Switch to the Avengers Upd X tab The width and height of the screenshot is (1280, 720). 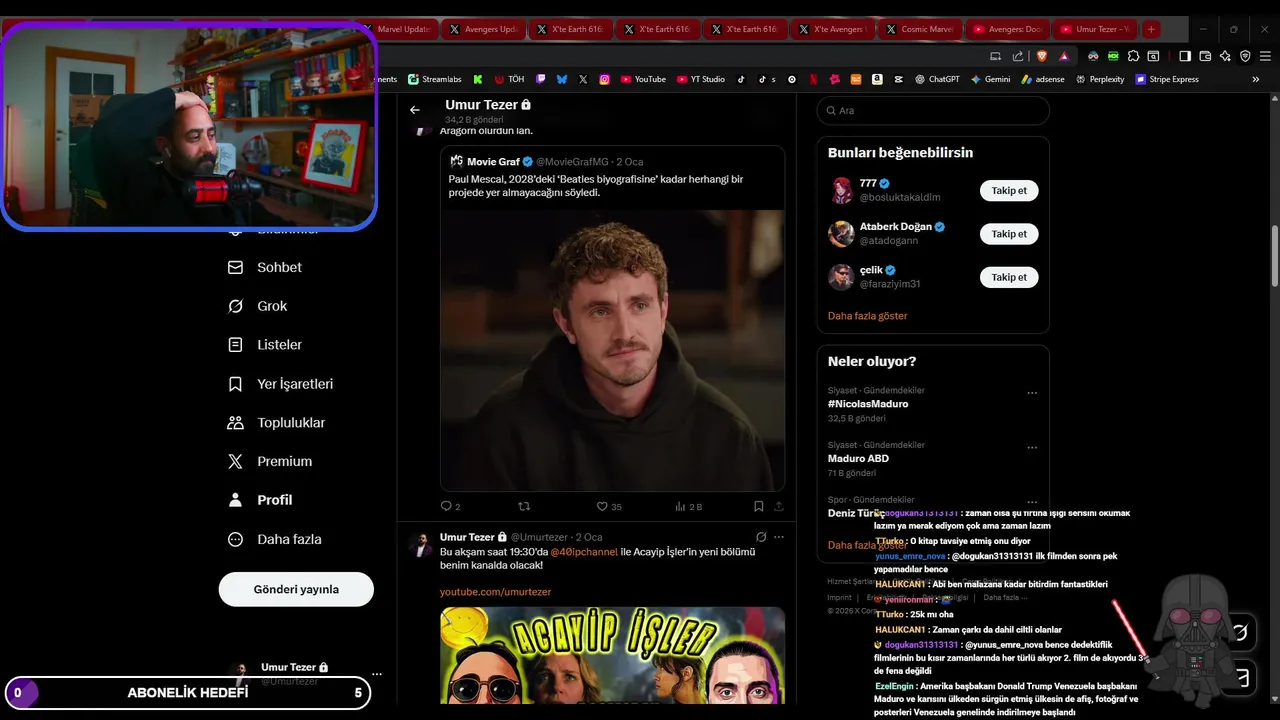(483, 29)
